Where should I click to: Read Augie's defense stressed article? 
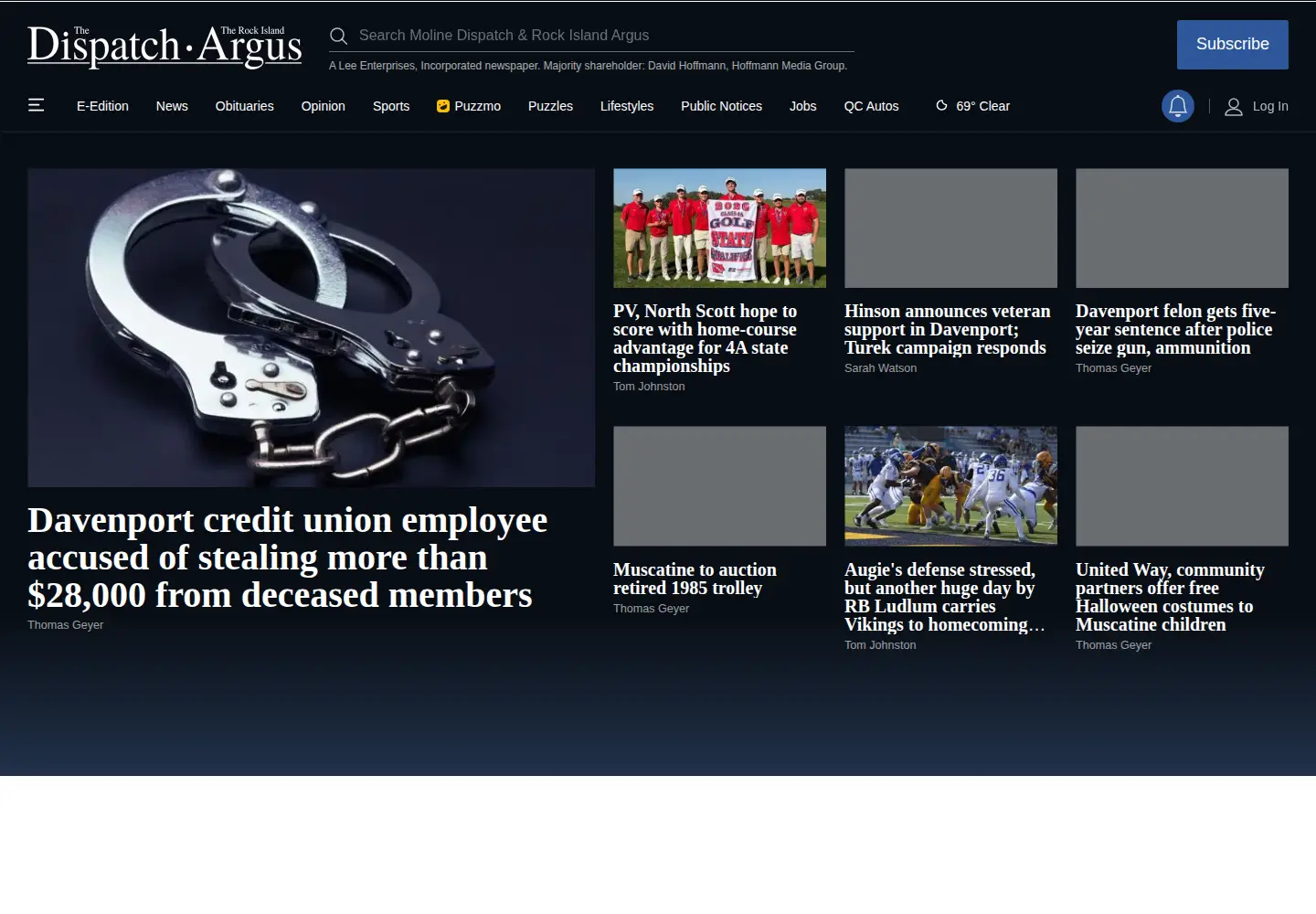pyautogui.click(x=944, y=597)
